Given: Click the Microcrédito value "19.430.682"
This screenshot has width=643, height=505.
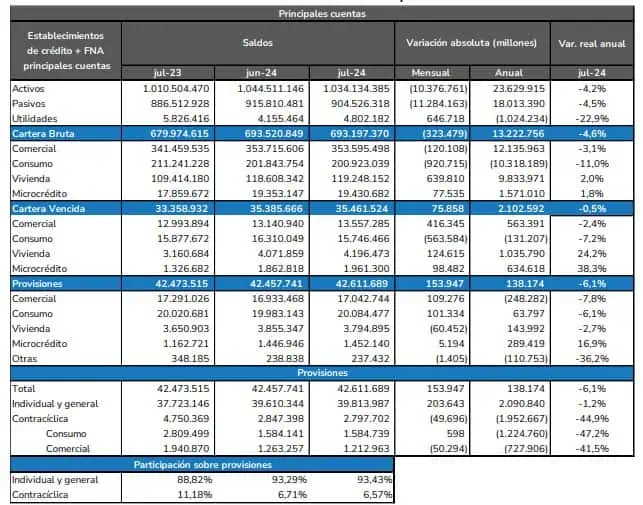Looking at the screenshot, I should point(363,194).
